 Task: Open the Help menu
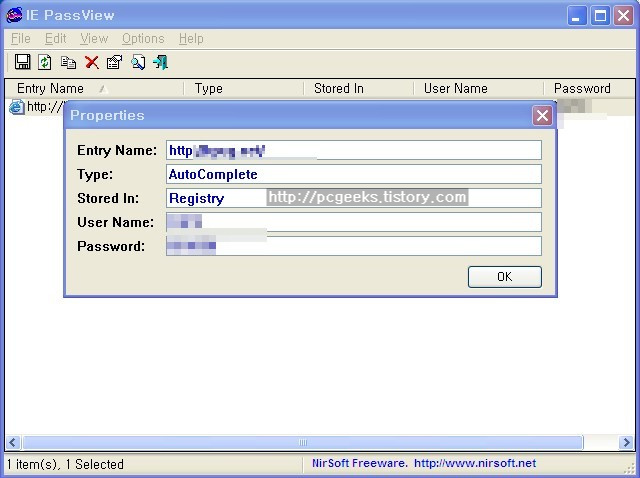click(191, 39)
